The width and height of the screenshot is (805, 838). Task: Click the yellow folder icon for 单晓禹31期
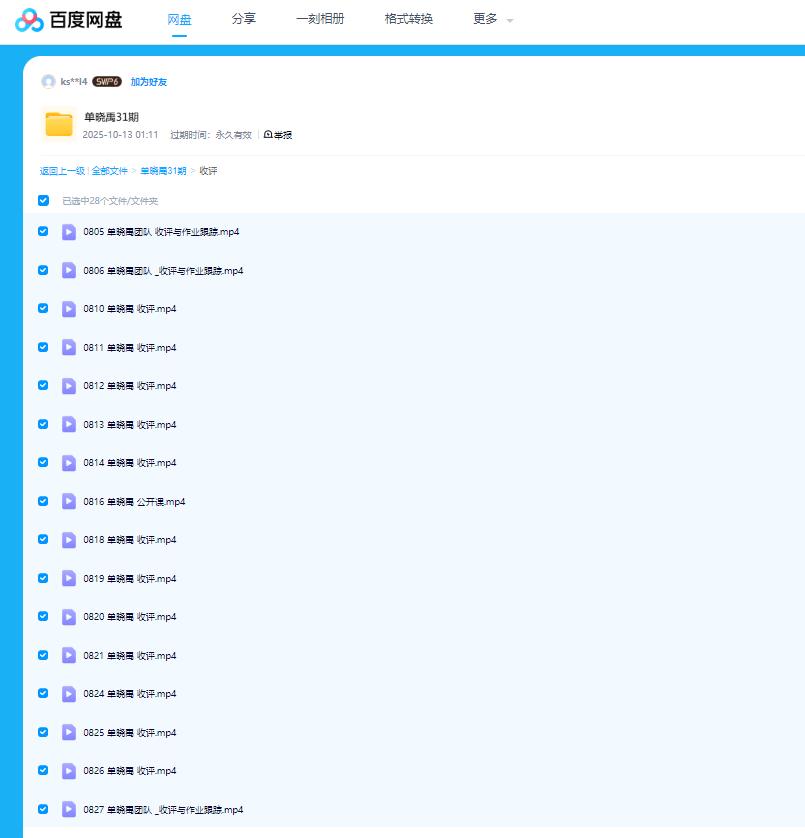tap(59, 124)
